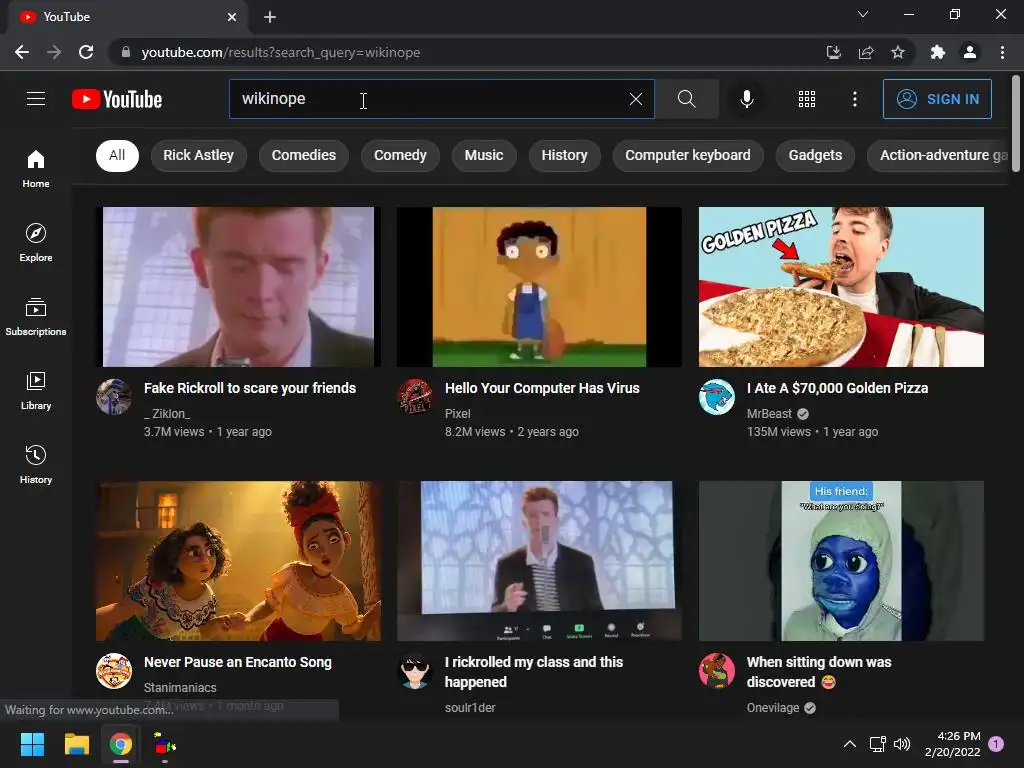Select the All filter chip
Image resolution: width=1024 pixels, height=768 pixels.
(117, 155)
